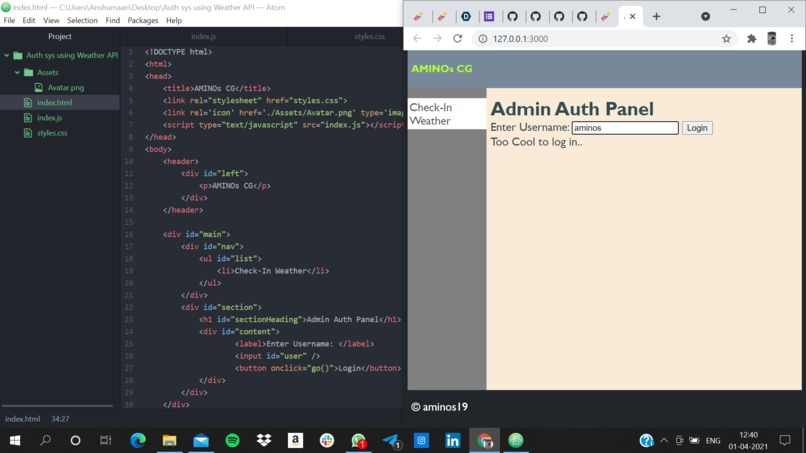Go back in Chrome history
The image size is (806, 453).
[417, 39]
